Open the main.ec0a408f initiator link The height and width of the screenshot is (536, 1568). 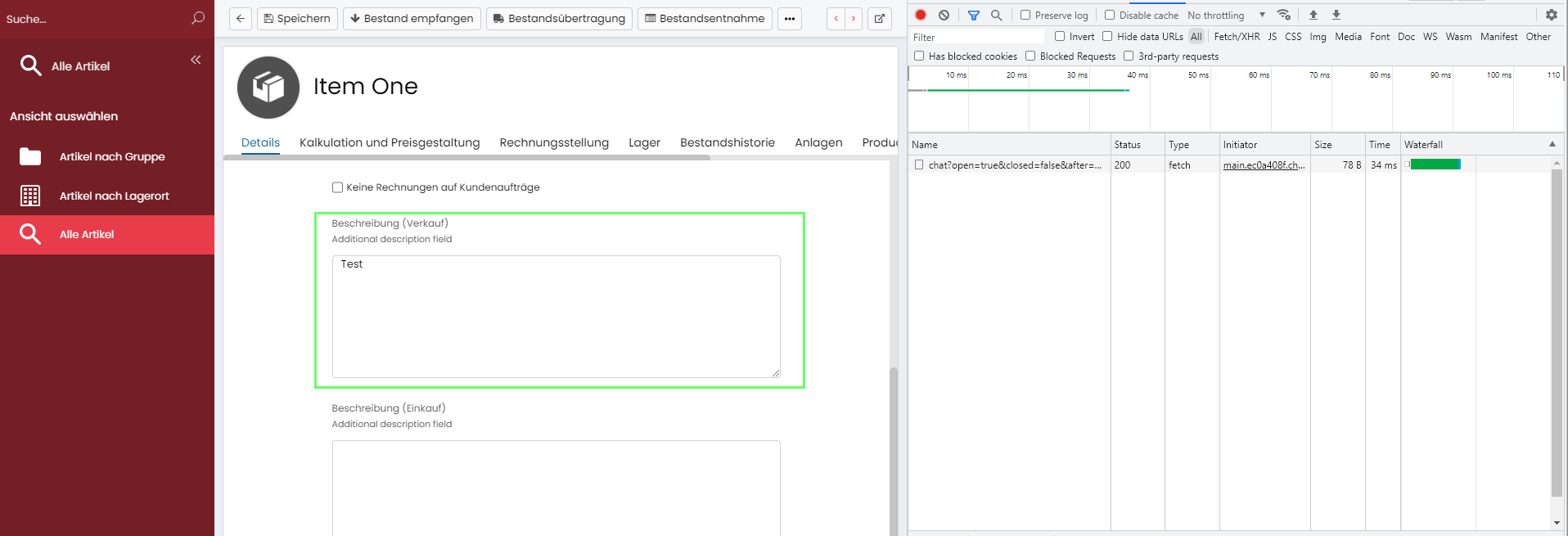pyautogui.click(x=1264, y=165)
